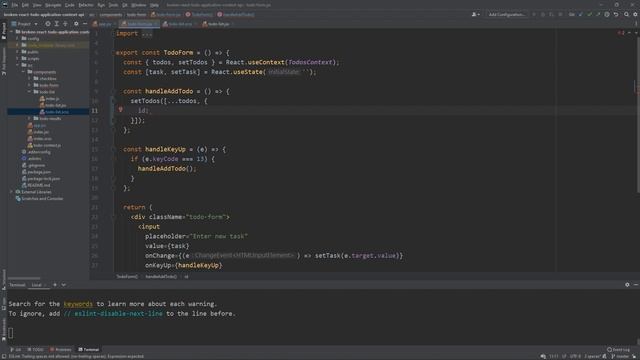
Task: Click the IDE settings gear icon in toolbar
Action: tap(635, 14)
